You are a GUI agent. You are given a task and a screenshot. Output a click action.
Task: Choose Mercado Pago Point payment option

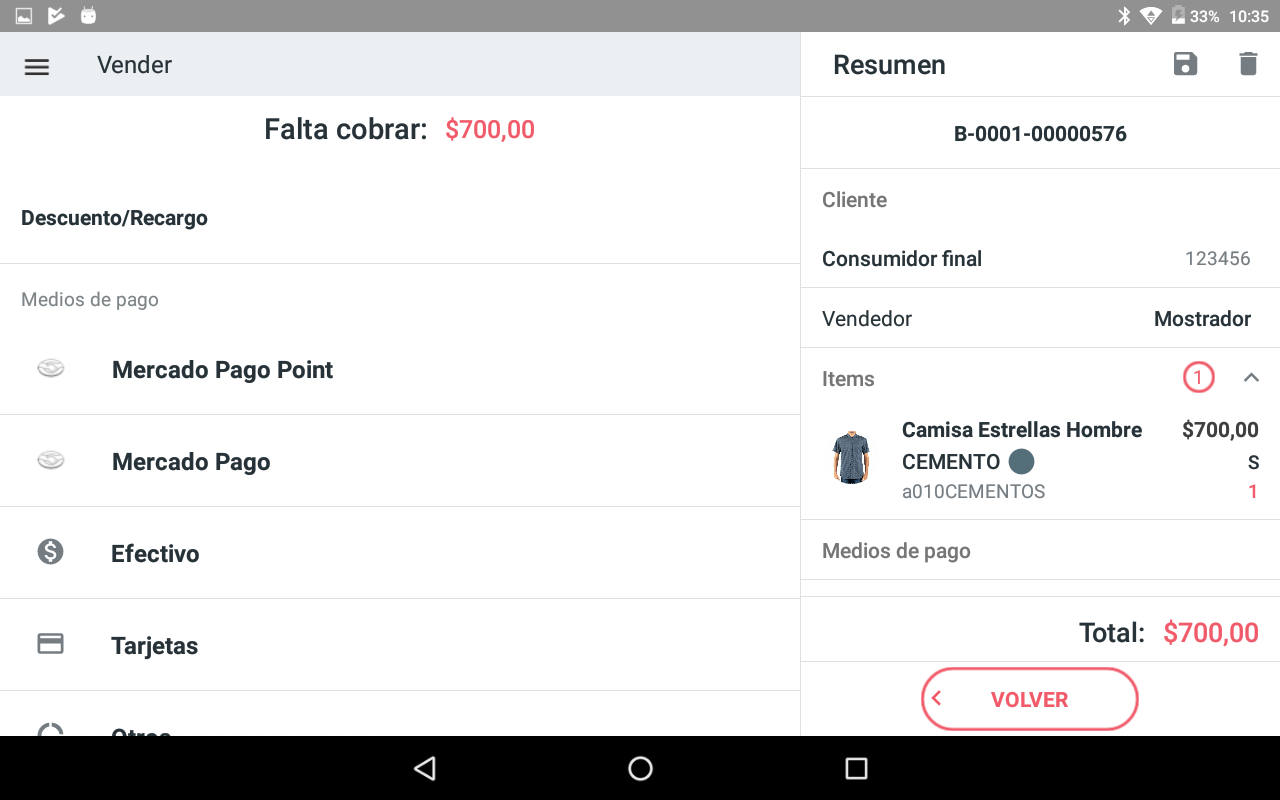coord(400,369)
